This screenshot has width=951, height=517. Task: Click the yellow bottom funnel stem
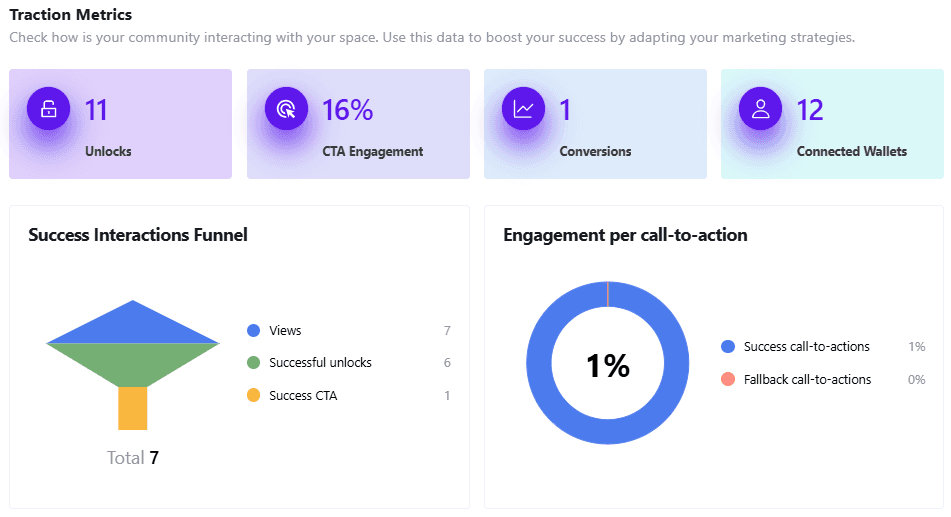tap(133, 408)
